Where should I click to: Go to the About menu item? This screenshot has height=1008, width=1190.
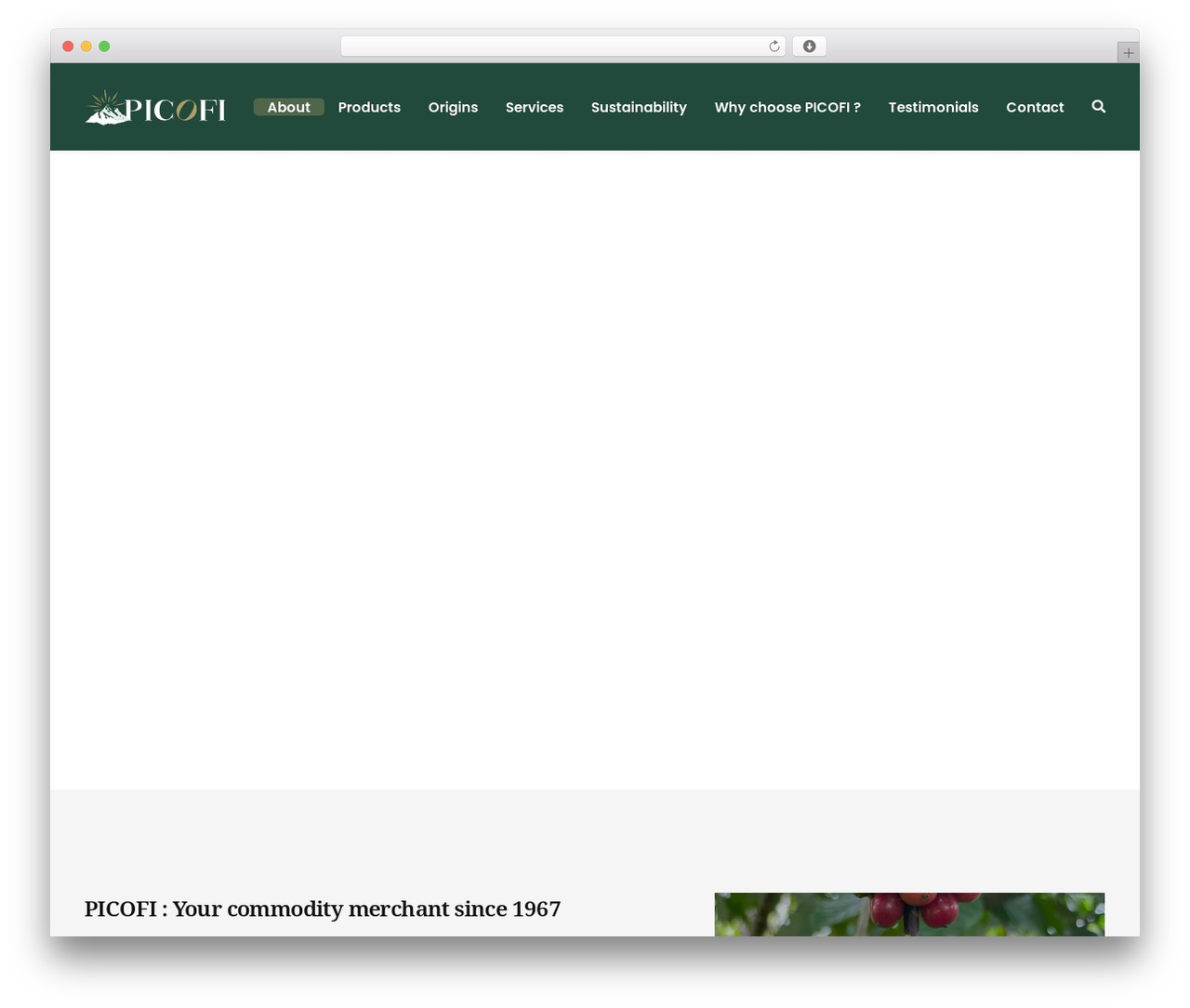289,107
